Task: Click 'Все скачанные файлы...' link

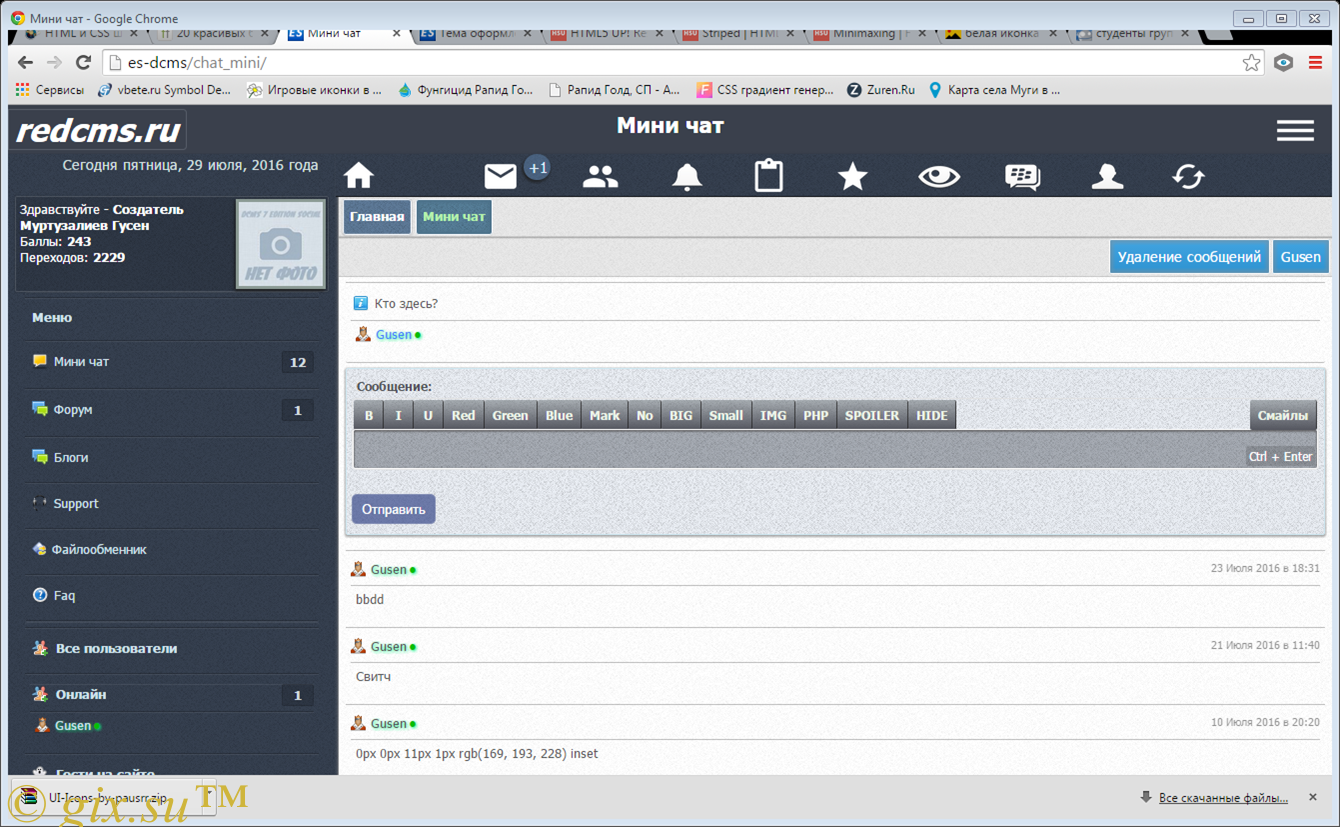Action: point(1223,798)
